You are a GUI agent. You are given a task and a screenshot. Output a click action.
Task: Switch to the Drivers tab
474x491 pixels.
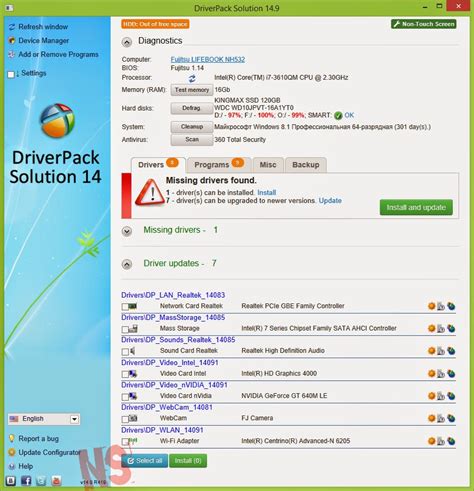click(158, 165)
